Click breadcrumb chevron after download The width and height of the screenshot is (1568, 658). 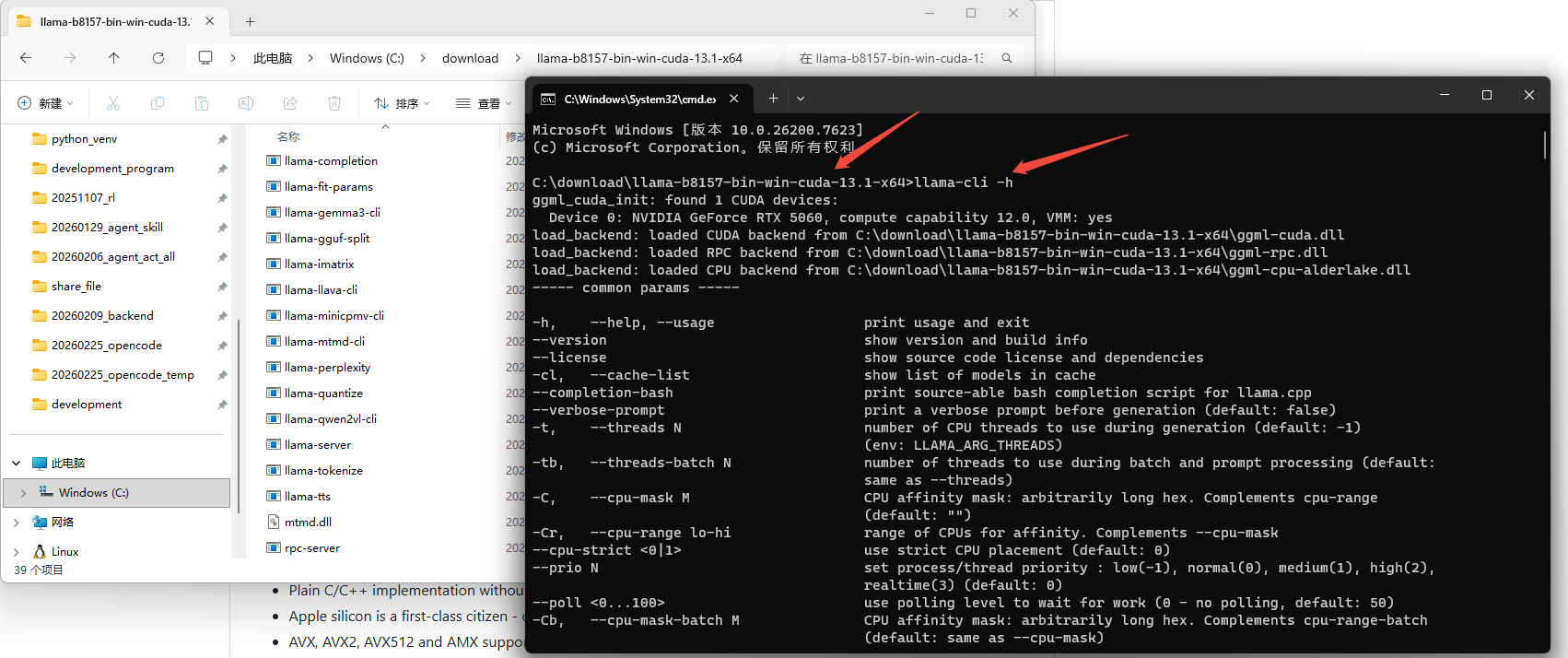pyautogui.click(x=518, y=58)
